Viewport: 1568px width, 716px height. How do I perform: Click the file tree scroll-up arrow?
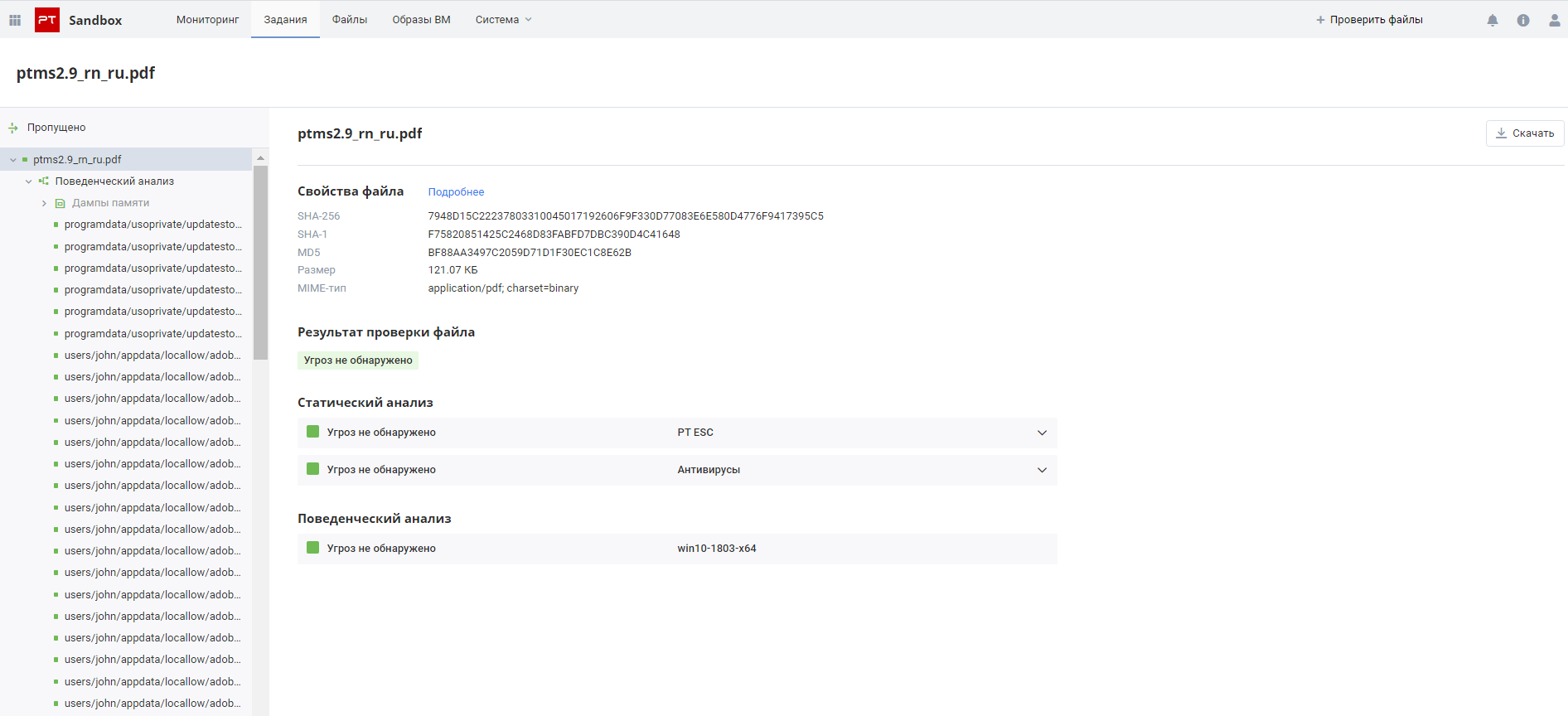(260, 157)
